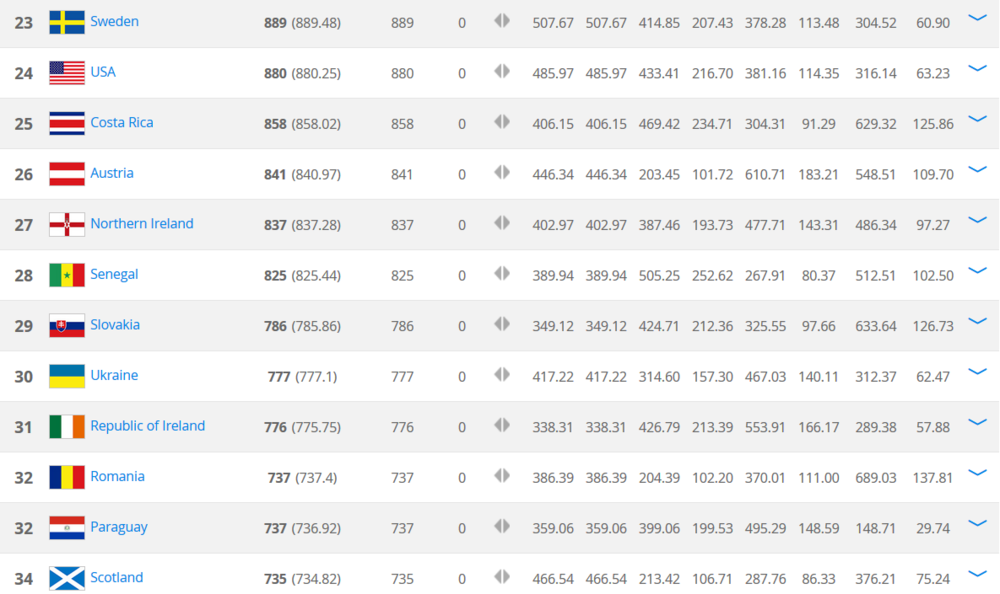The height and width of the screenshot is (594, 1000).
Task: Click the Austria rank movement arrows icon
Action: click(x=502, y=173)
